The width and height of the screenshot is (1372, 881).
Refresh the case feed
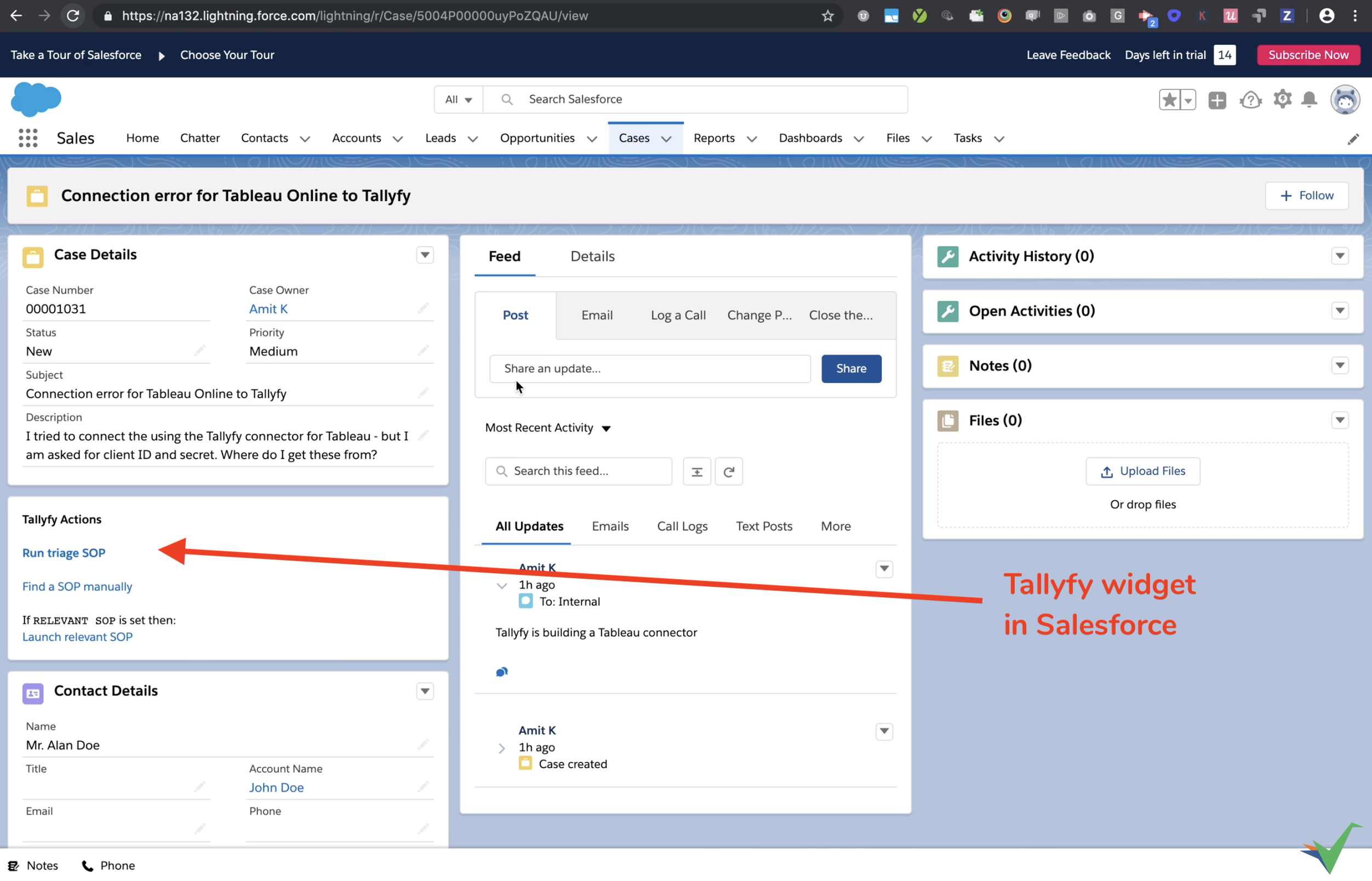tap(728, 471)
